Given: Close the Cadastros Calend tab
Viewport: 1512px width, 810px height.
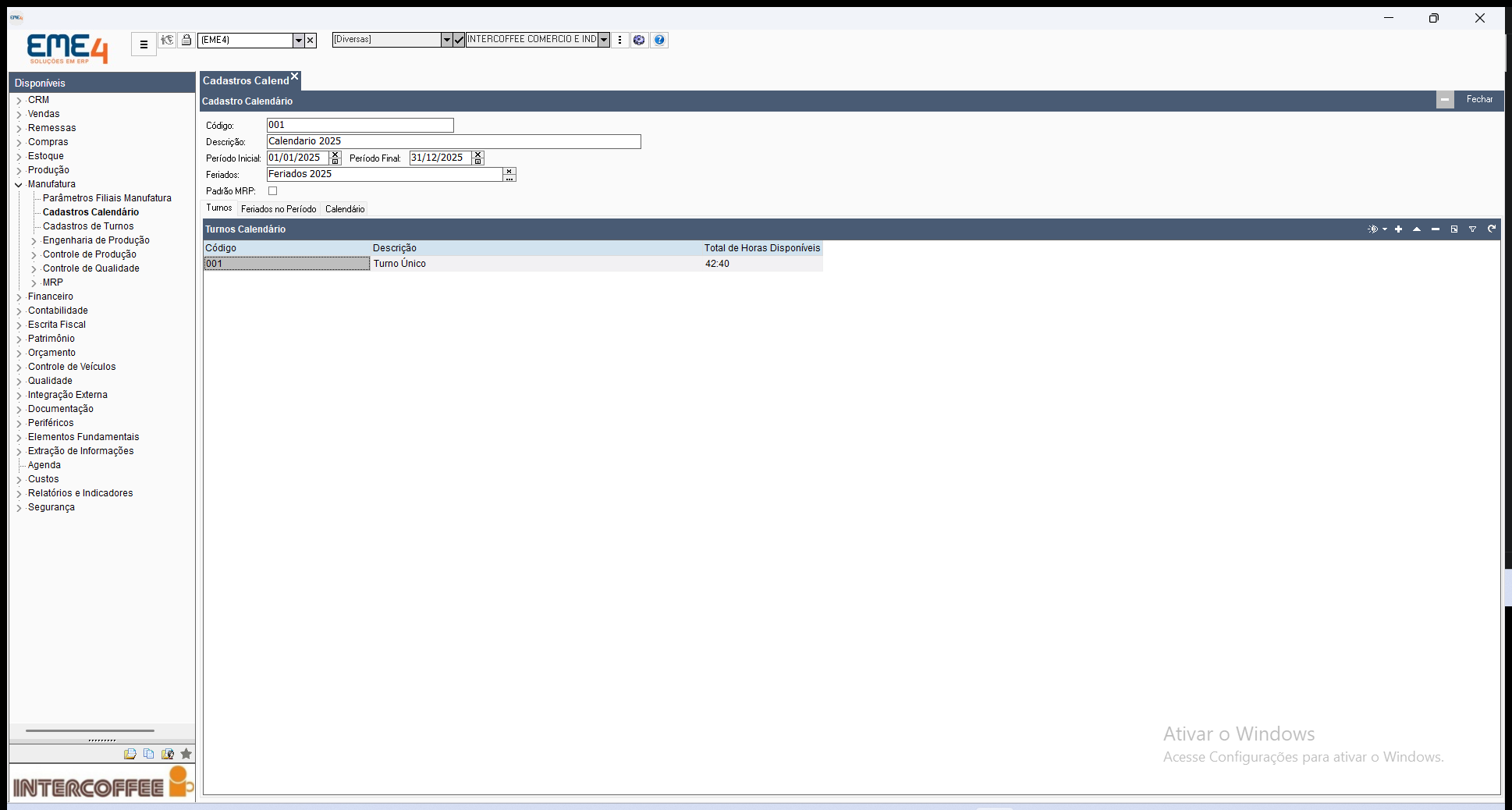Looking at the screenshot, I should pos(295,76).
